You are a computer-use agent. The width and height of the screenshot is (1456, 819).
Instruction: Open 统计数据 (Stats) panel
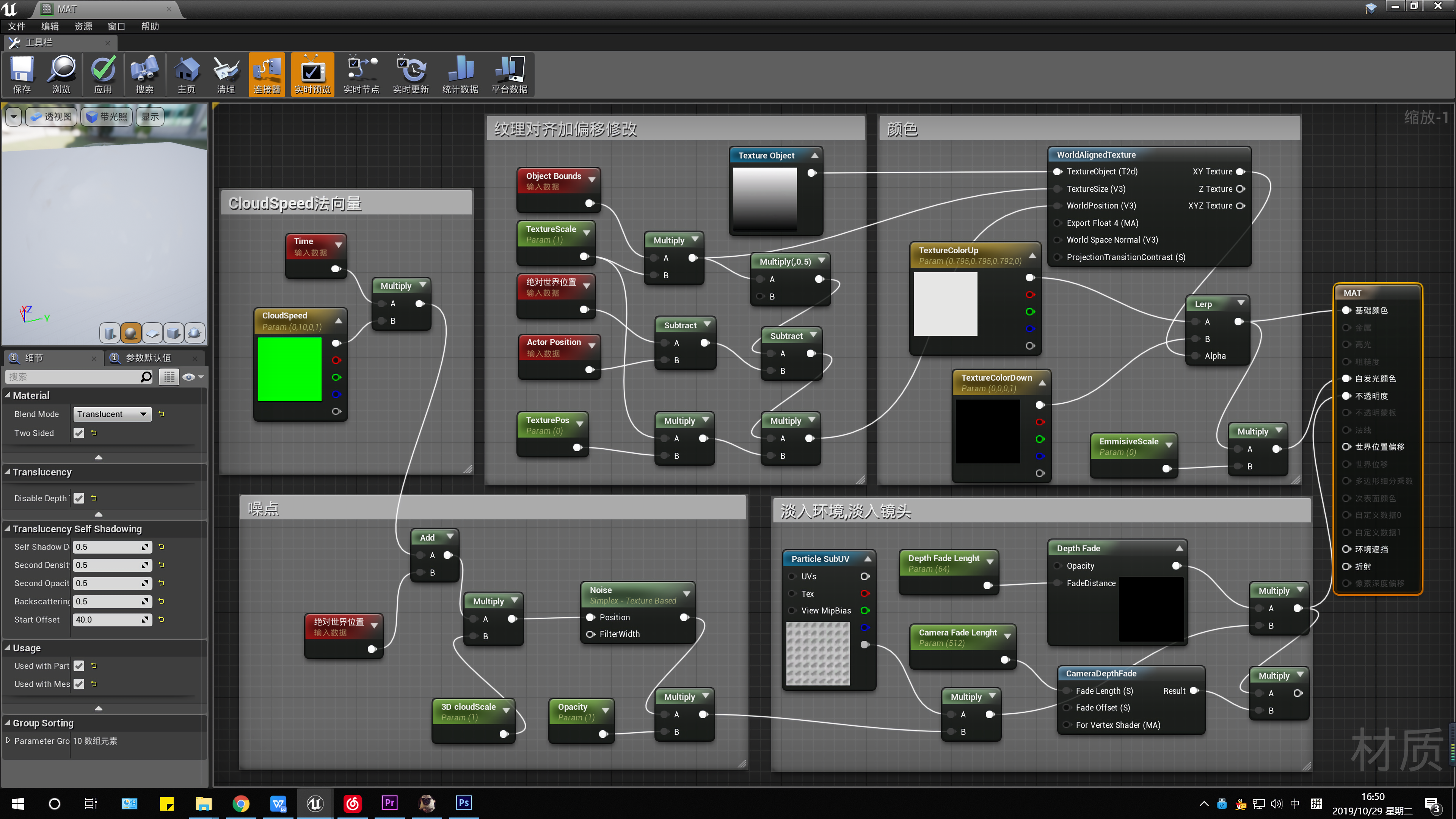460,75
